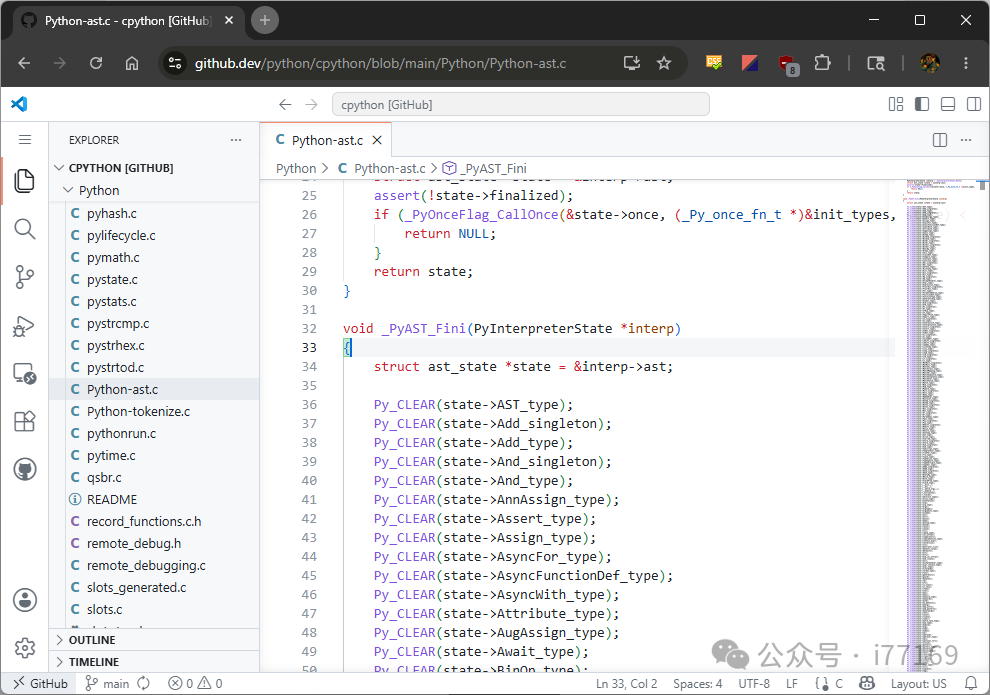Open Explorer Views and More Actions menu
This screenshot has width=990, height=695.
coord(236,140)
